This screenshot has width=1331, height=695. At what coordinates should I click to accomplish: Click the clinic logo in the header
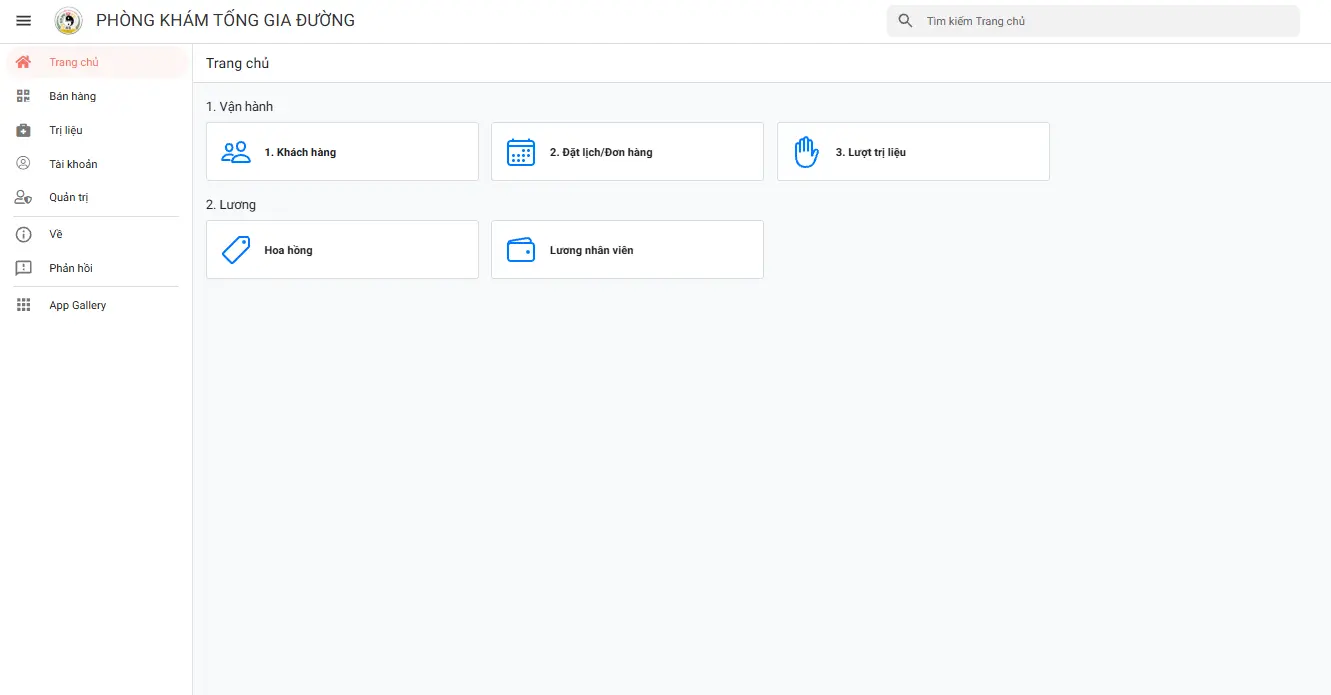click(x=69, y=21)
